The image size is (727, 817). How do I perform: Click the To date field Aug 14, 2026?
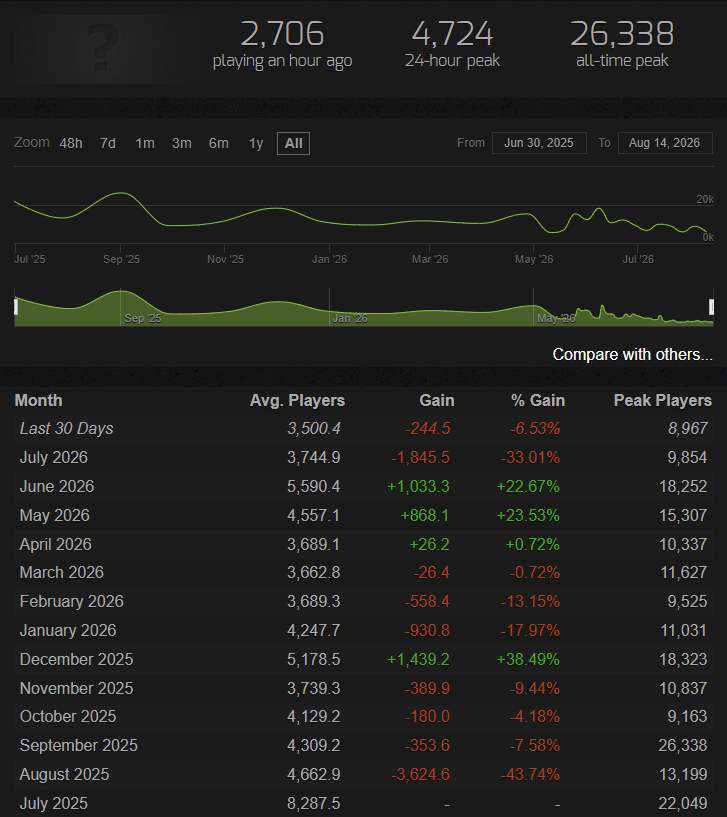[x=664, y=143]
